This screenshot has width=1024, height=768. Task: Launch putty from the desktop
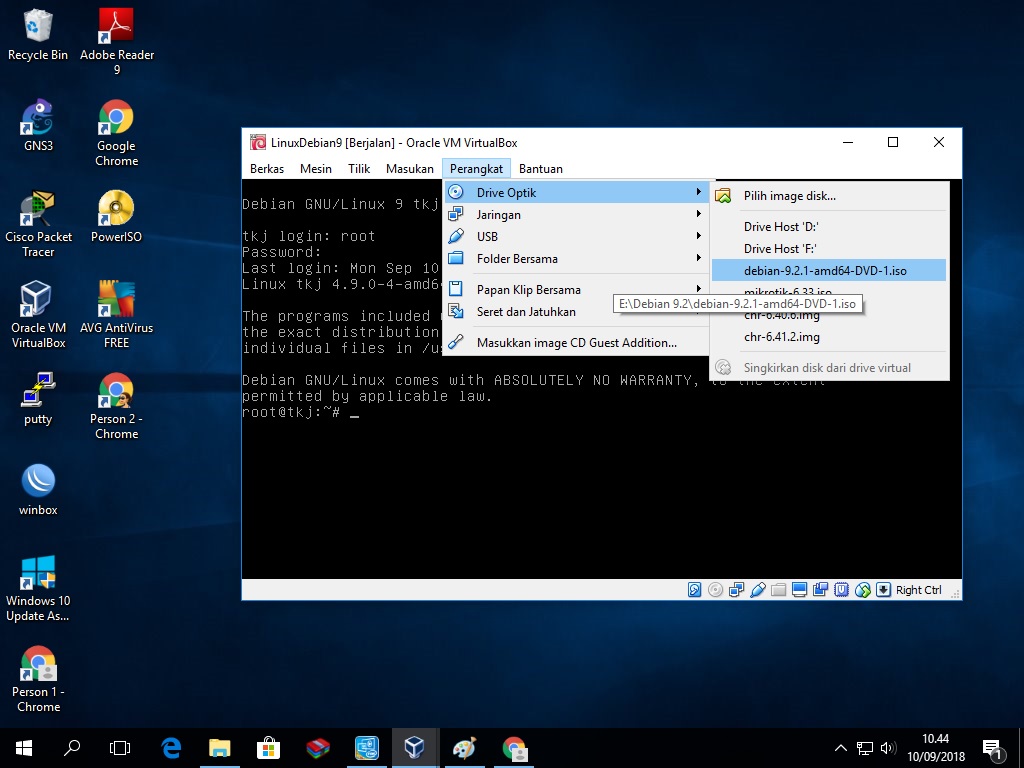click(x=37, y=393)
